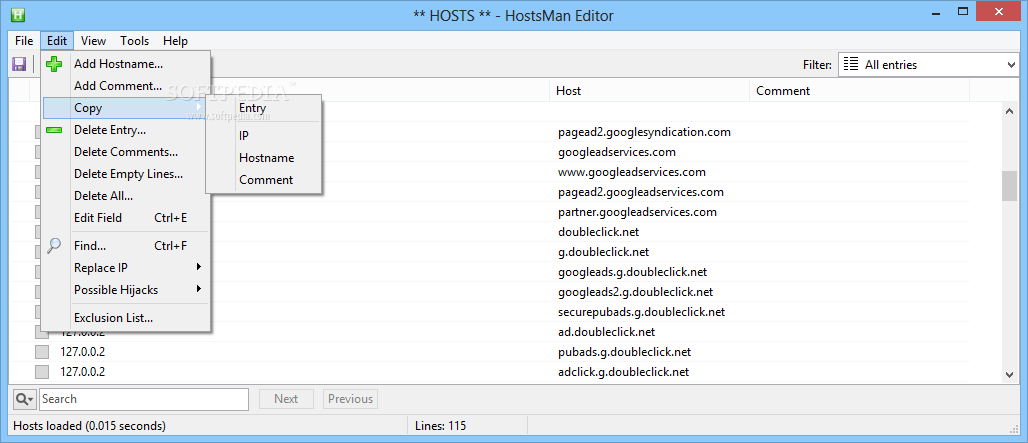This screenshot has width=1028, height=443.
Task: Choose Delete Empty Lines... item
Action: [x=125, y=174]
